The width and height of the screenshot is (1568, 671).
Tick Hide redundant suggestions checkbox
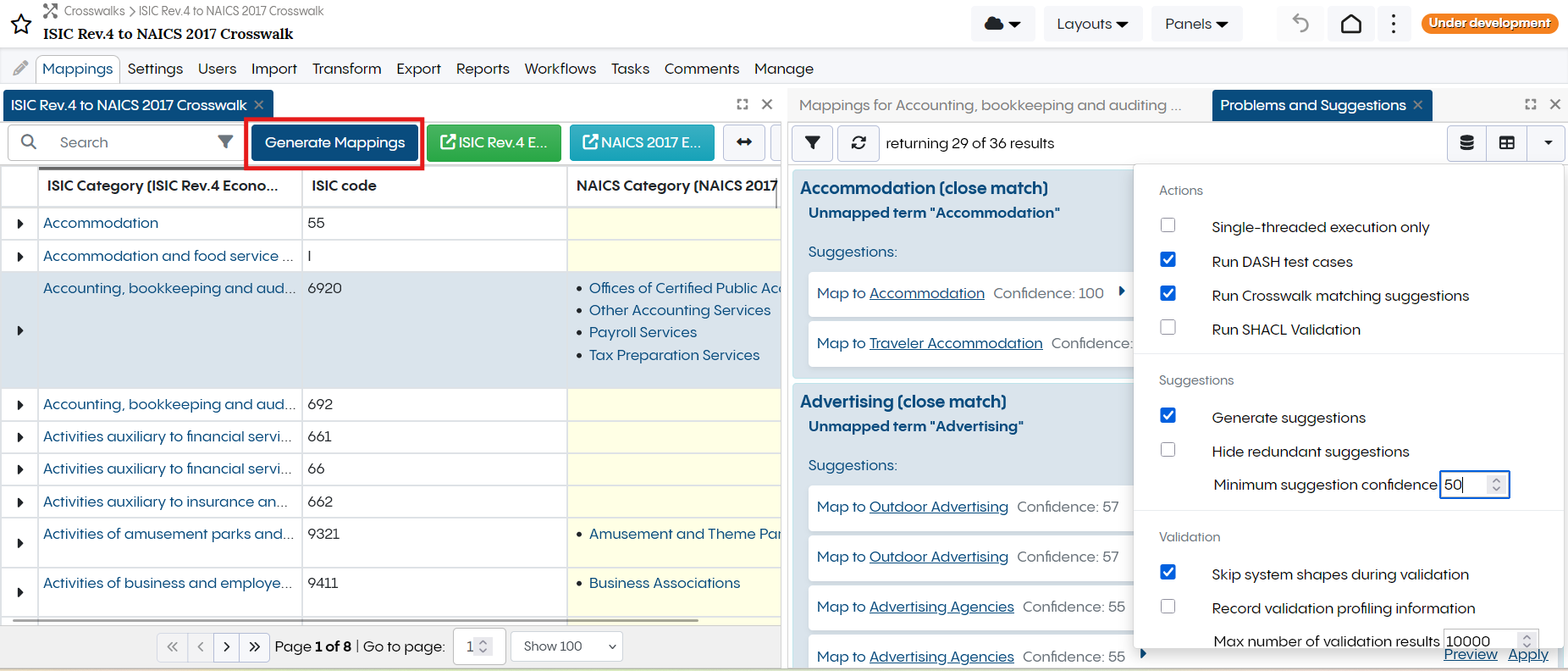click(1168, 450)
